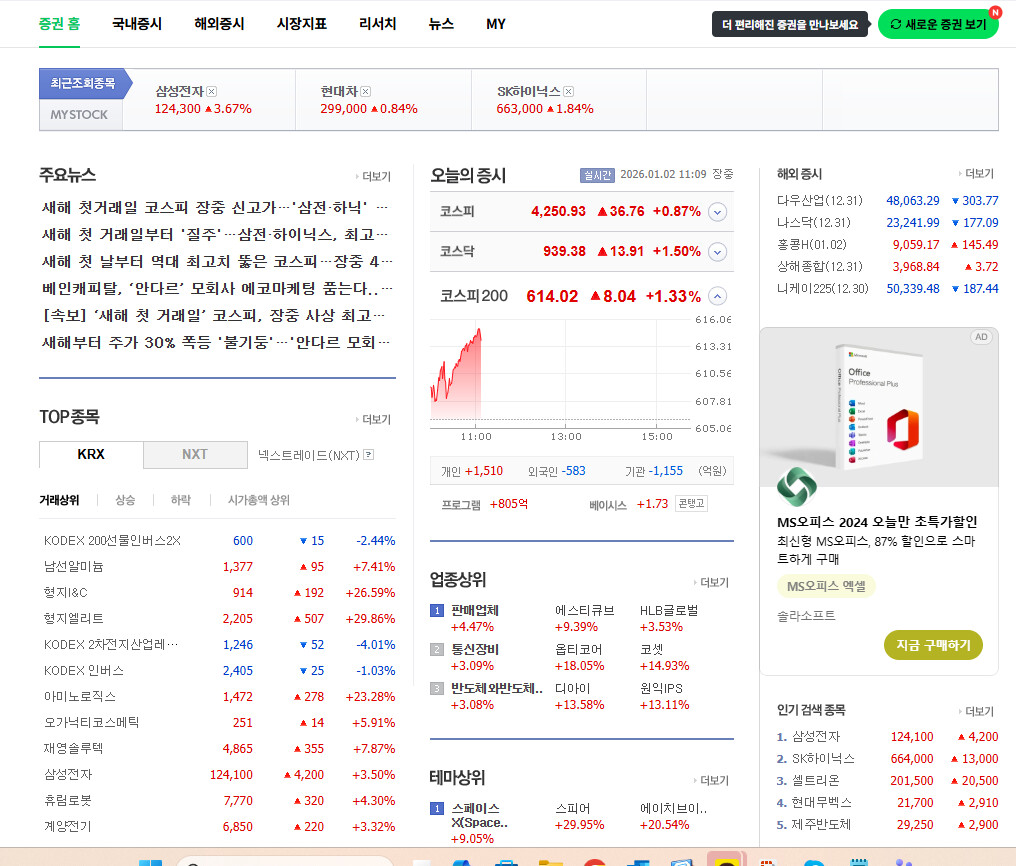Open KODEX 인버스 in the stock list
This screenshot has width=1016, height=866.
(x=84, y=670)
